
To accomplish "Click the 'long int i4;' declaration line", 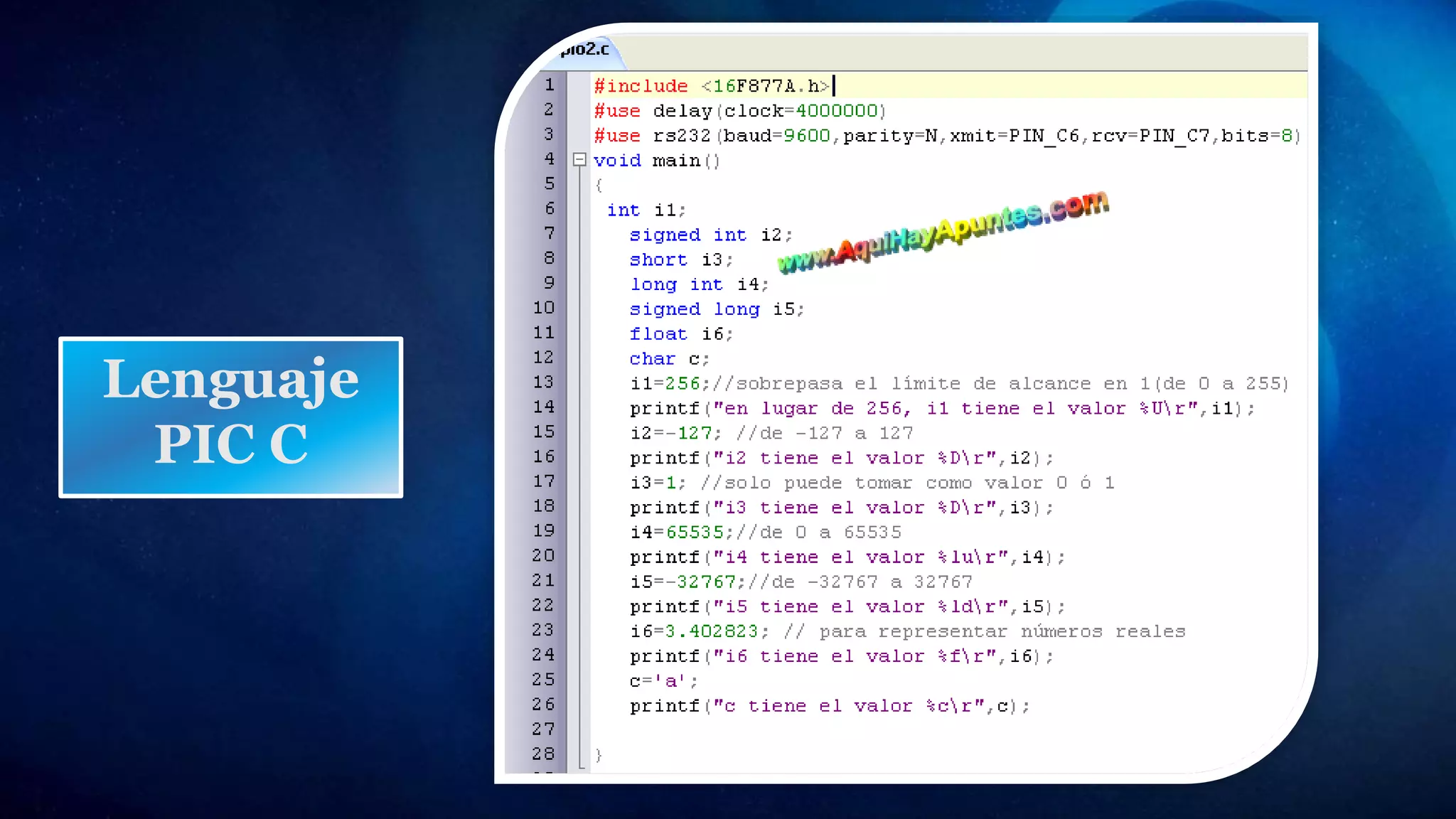I will pyautogui.click(x=699, y=285).
